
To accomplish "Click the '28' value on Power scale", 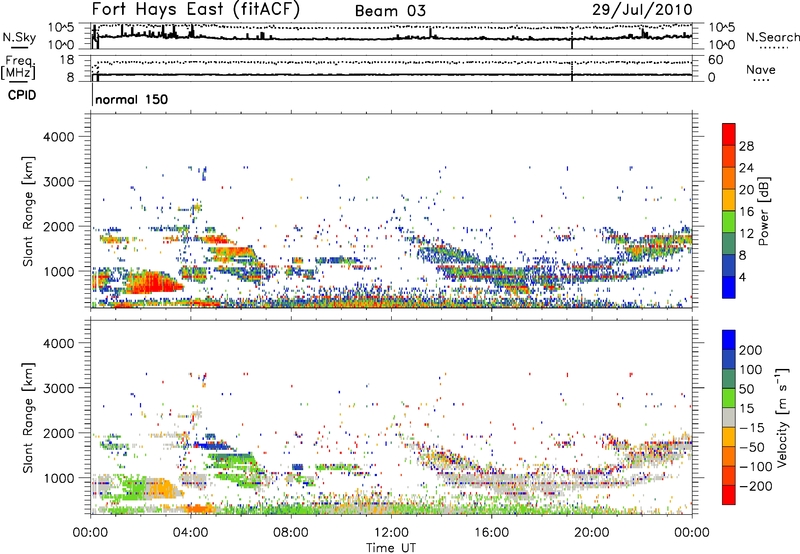I will click(746, 146).
